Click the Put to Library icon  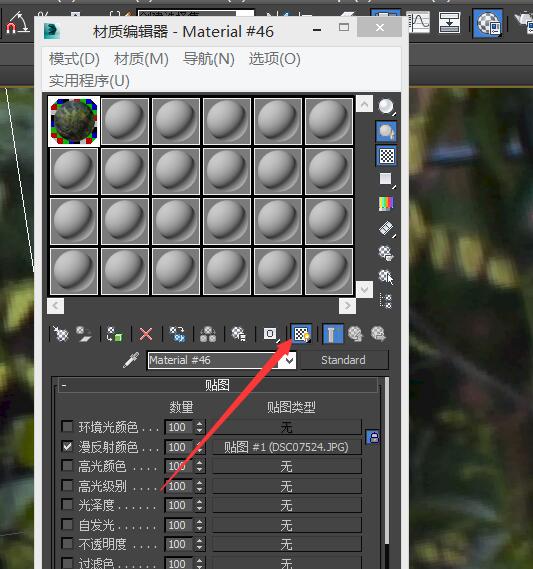[239, 334]
